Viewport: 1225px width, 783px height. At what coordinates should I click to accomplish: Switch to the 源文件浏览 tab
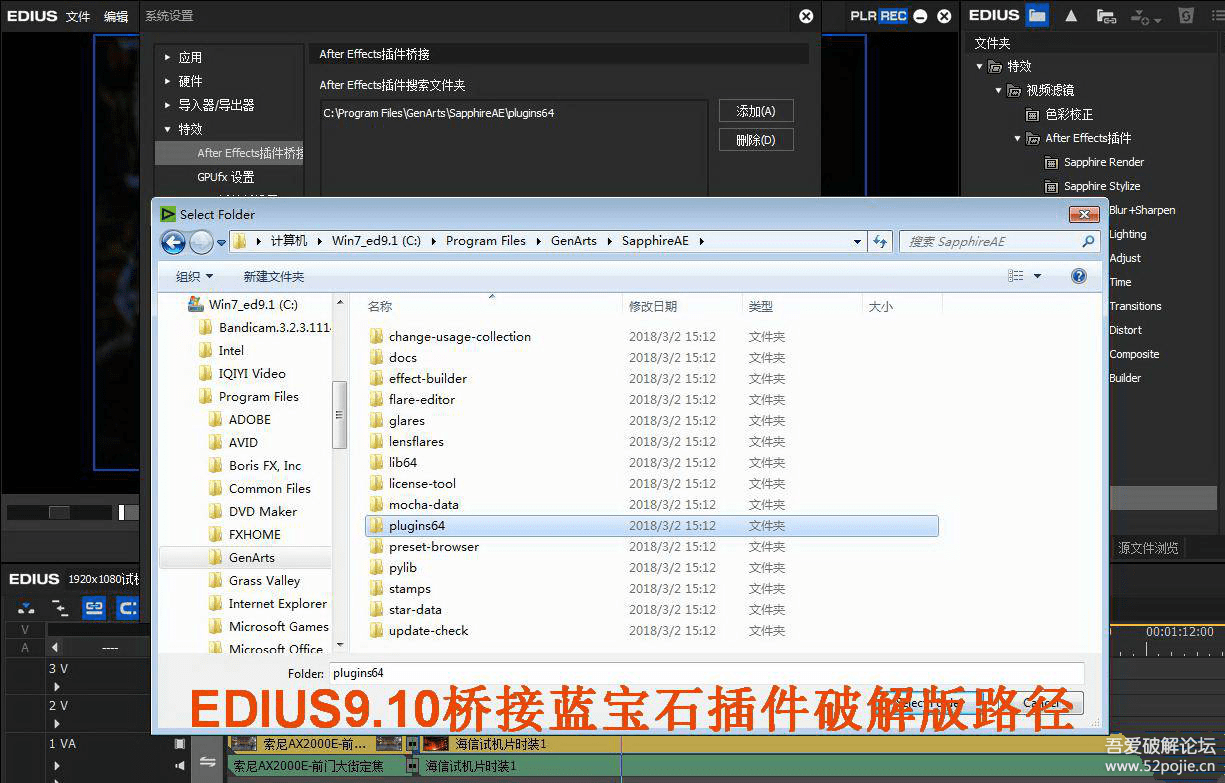[x=1148, y=548]
